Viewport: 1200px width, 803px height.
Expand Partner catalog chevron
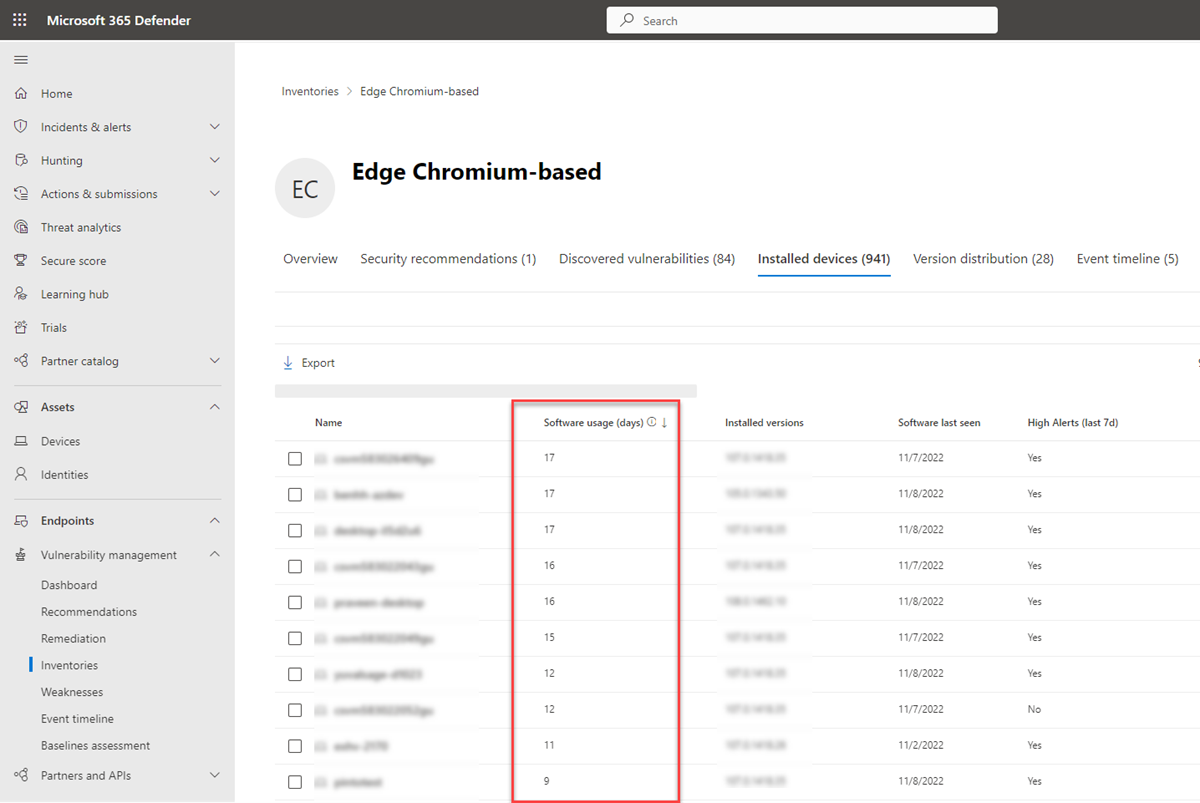215,361
